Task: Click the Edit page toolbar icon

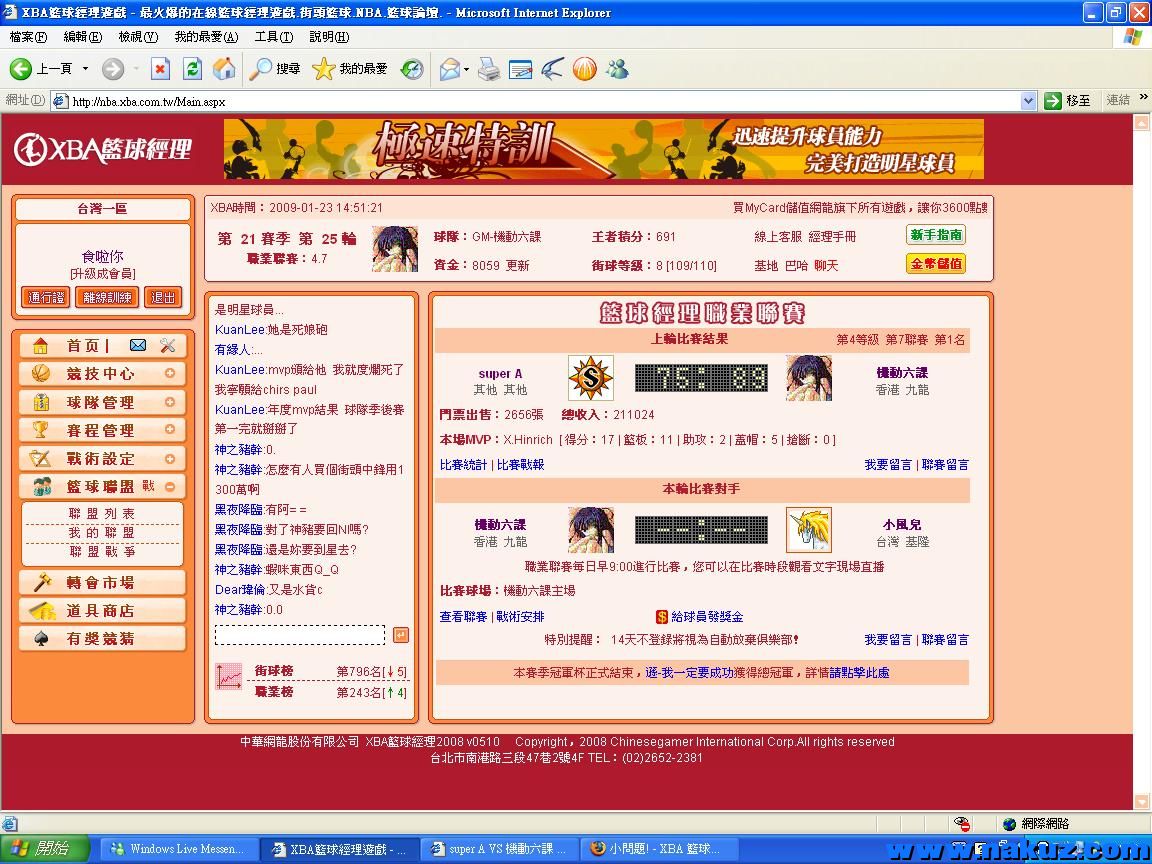Action: (520, 69)
